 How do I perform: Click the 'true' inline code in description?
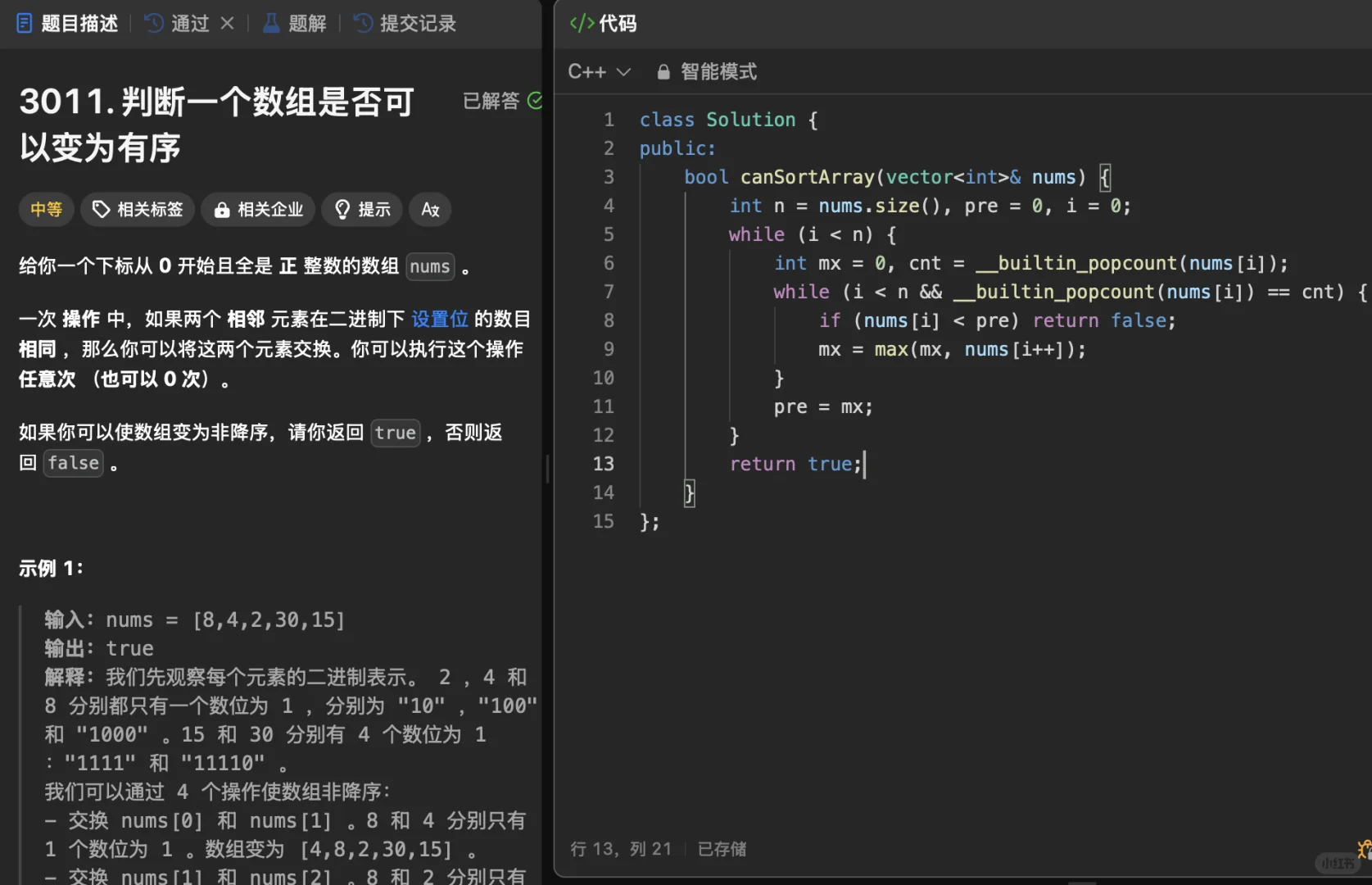point(396,433)
